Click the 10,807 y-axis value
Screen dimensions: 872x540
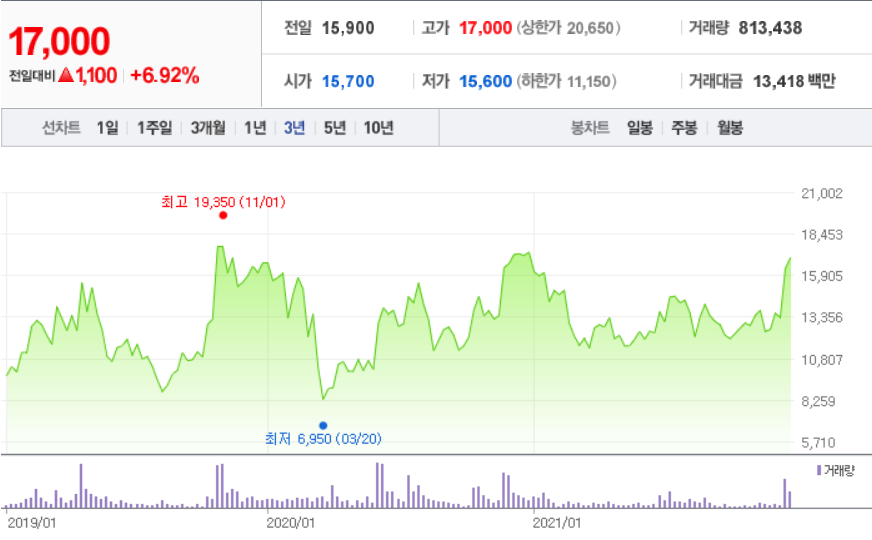(x=821, y=360)
